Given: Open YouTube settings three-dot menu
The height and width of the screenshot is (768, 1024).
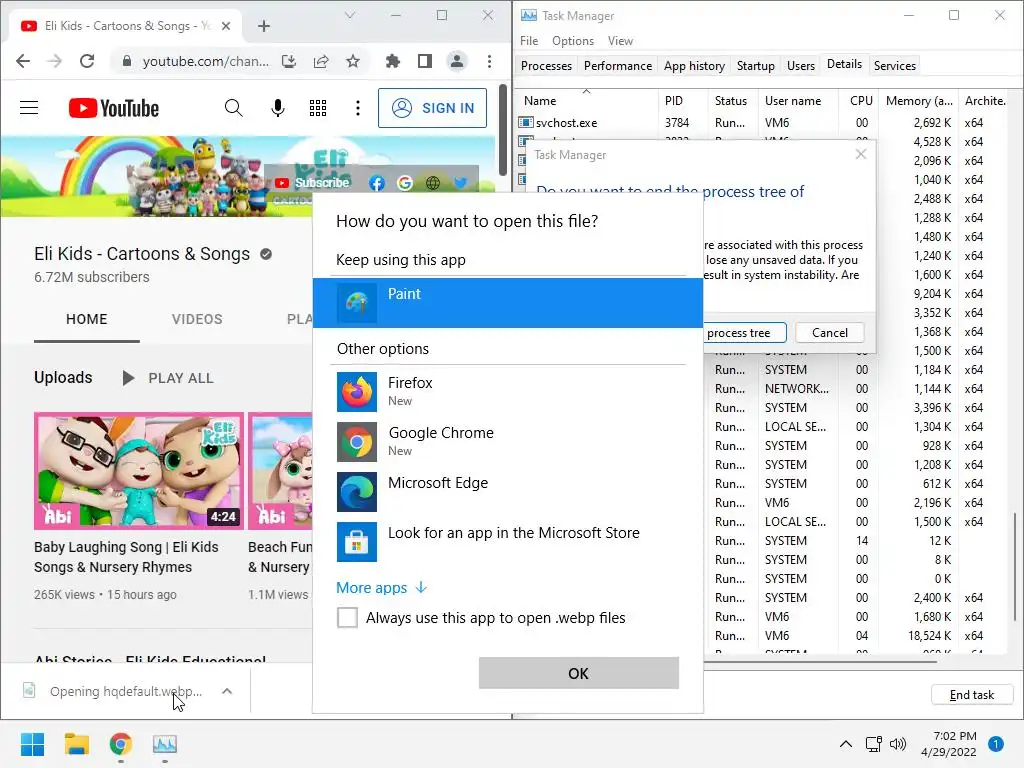Looking at the screenshot, I should pos(357,108).
